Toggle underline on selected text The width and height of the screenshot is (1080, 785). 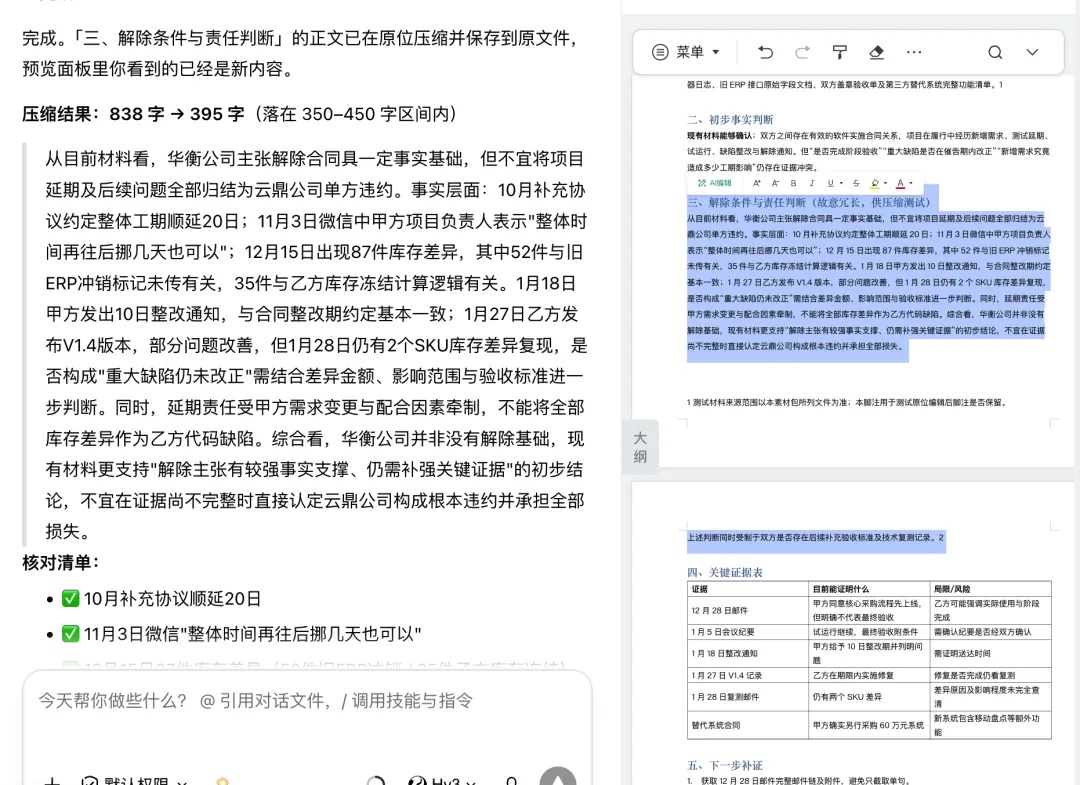(831, 183)
